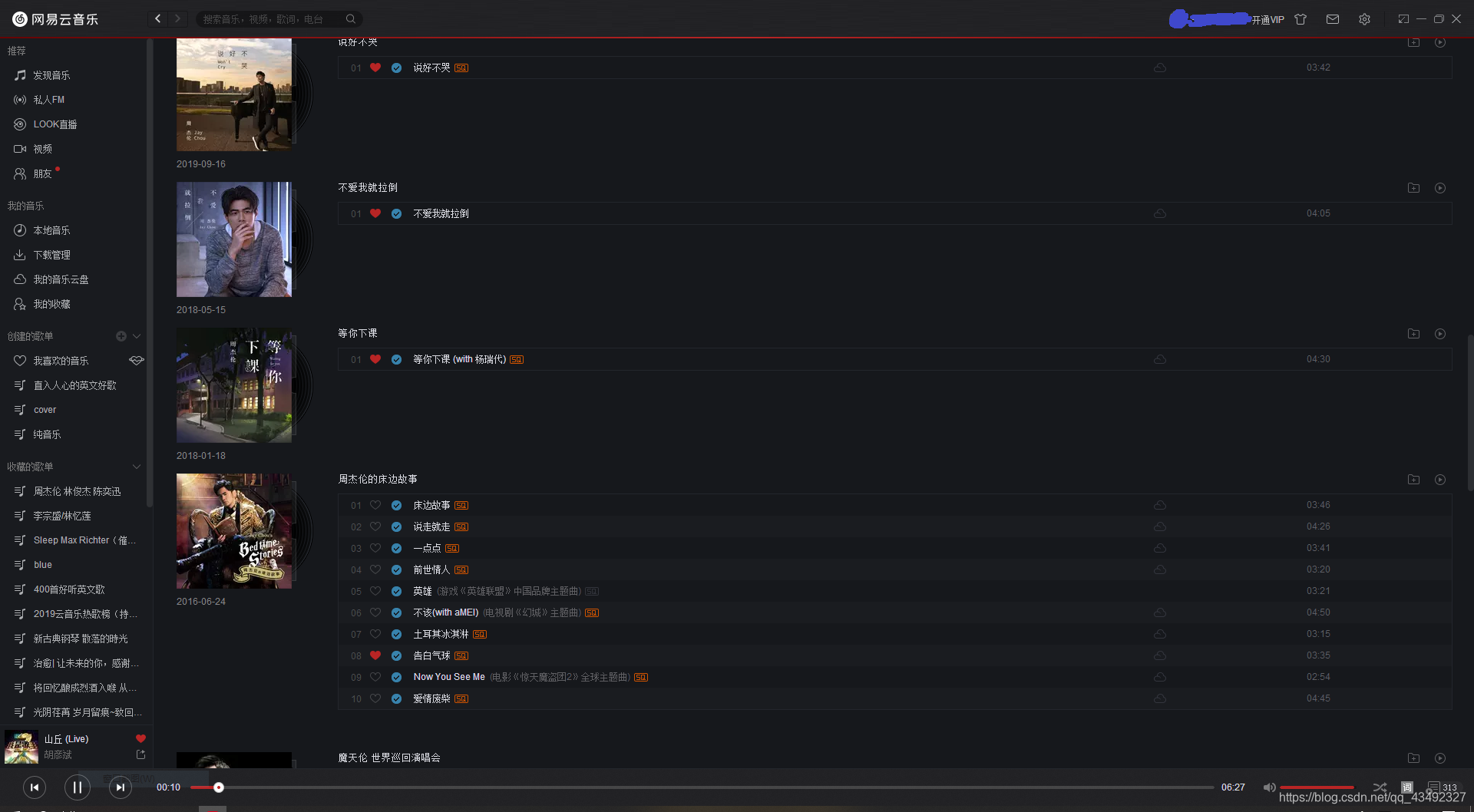The width and height of the screenshot is (1474, 812).
Task: Open the 我喜欢的音乐 playlist
Action: (x=61, y=361)
